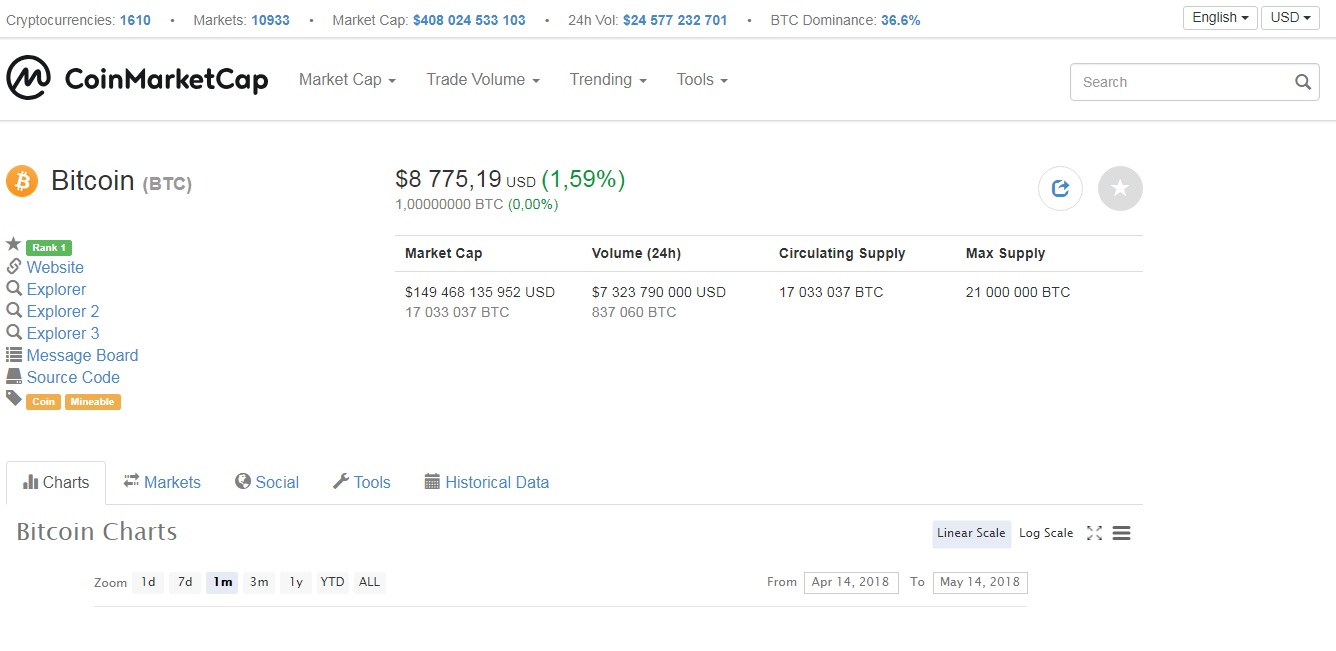Open the Tools tab below coin info
Screen dimensions: 1336x651
(361, 482)
